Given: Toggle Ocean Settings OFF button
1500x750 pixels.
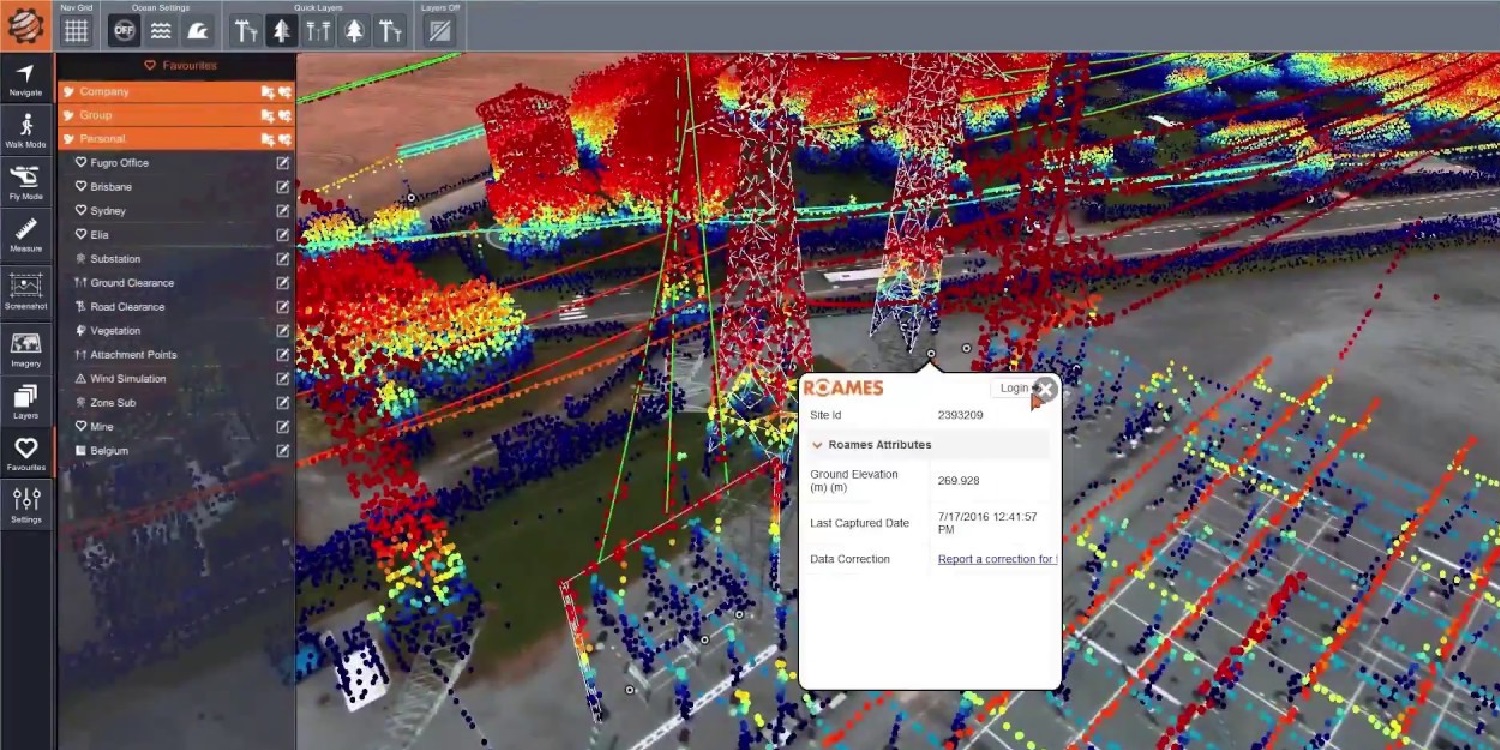Looking at the screenshot, I should [124, 31].
